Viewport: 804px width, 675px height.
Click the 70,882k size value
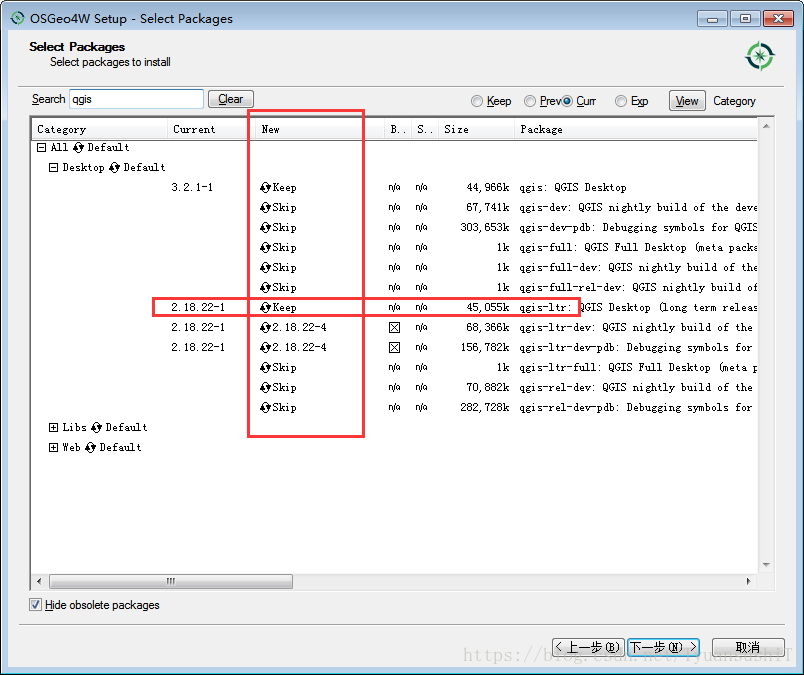[488, 388]
